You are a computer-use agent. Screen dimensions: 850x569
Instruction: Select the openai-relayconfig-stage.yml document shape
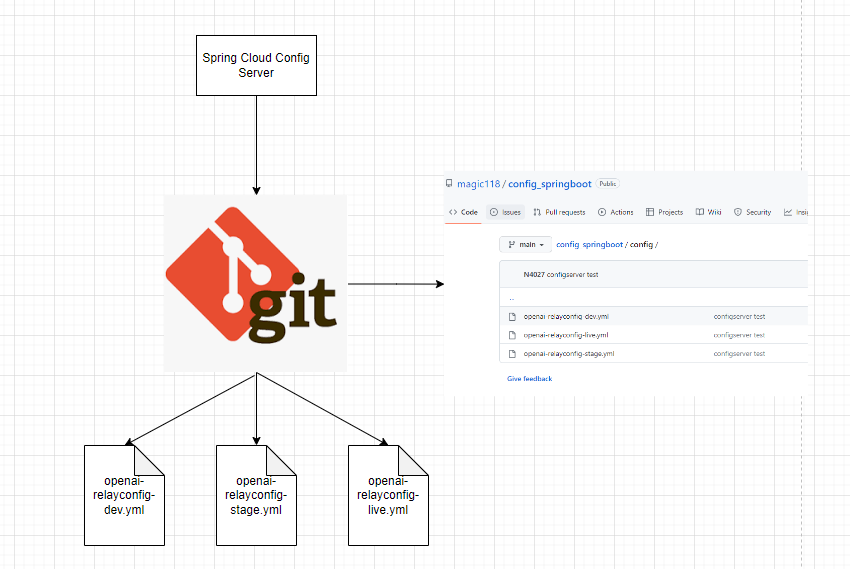[256, 495]
